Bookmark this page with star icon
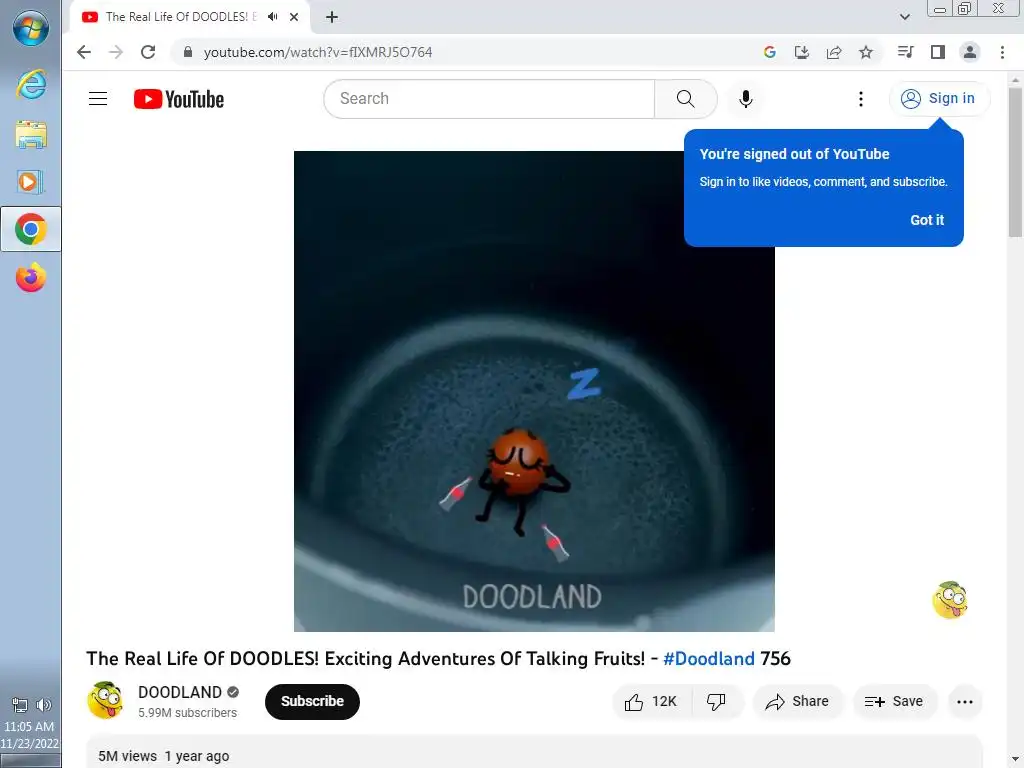 click(866, 52)
